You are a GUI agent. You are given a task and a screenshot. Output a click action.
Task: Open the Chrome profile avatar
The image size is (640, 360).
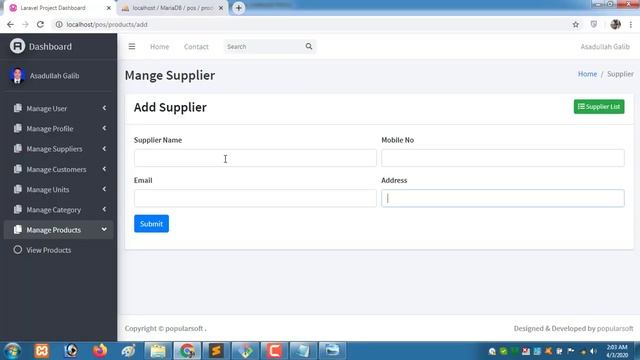tap(616, 24)
